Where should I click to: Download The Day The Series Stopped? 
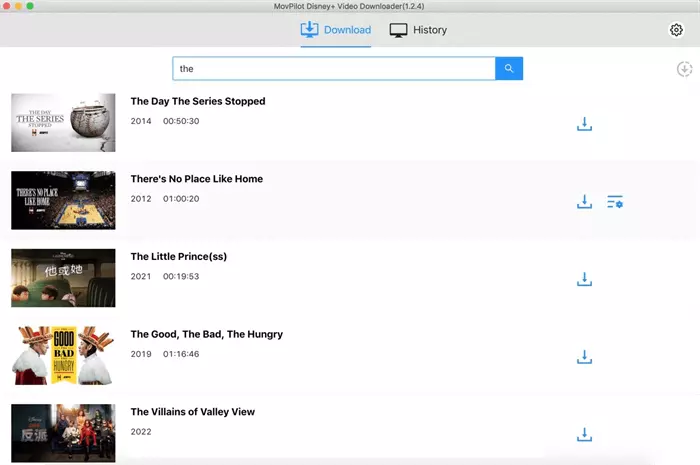click(x=585, y=124)
